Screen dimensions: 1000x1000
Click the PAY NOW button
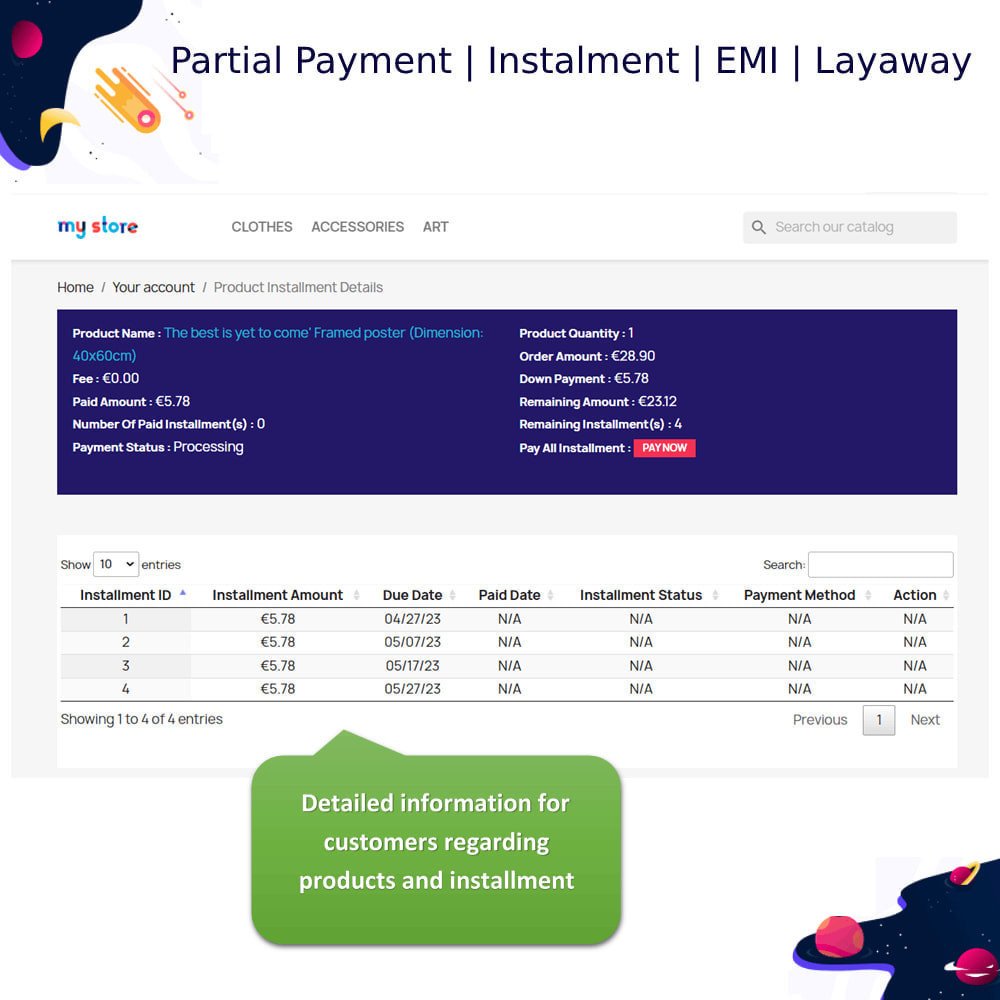[664, 448]
